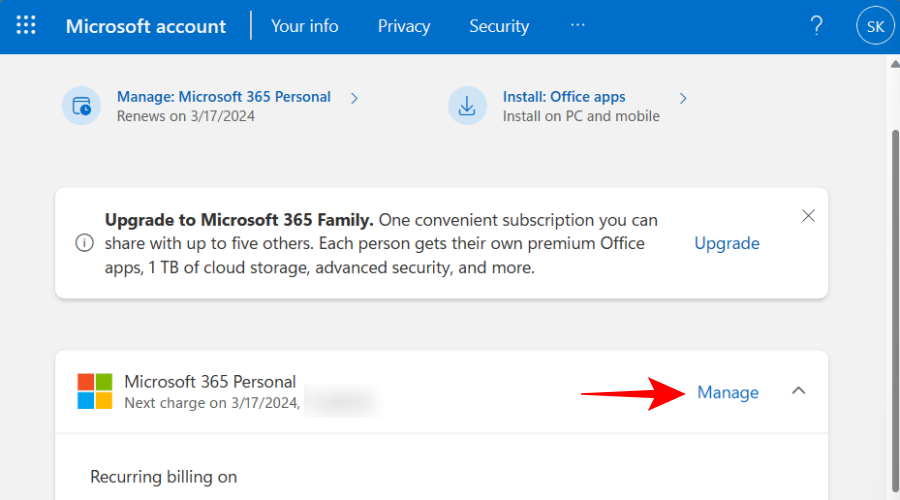Go to the Privacy tab

404,26
